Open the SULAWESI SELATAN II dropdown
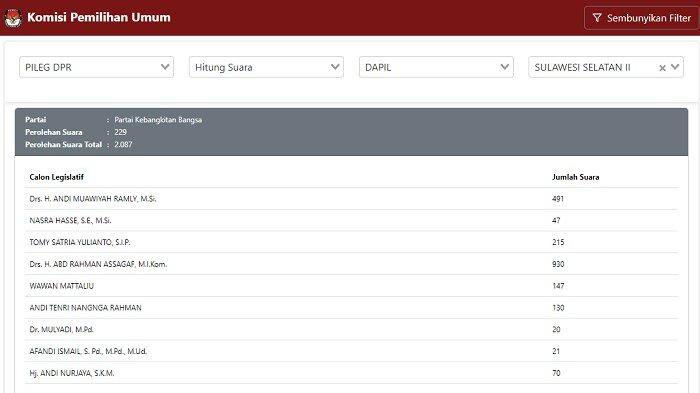Image resolution: width=700 pixels, height=393 pixels. (606, 67)
